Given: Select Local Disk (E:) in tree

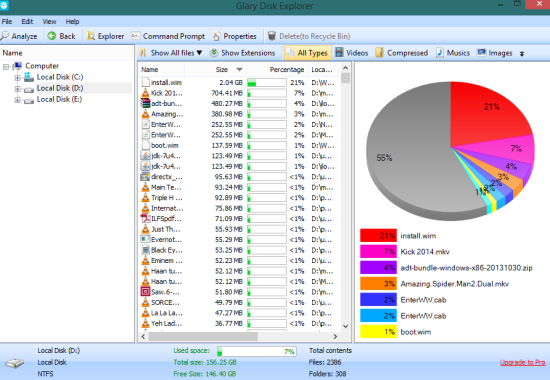Looking at the screenshot, I should point(59,99).
